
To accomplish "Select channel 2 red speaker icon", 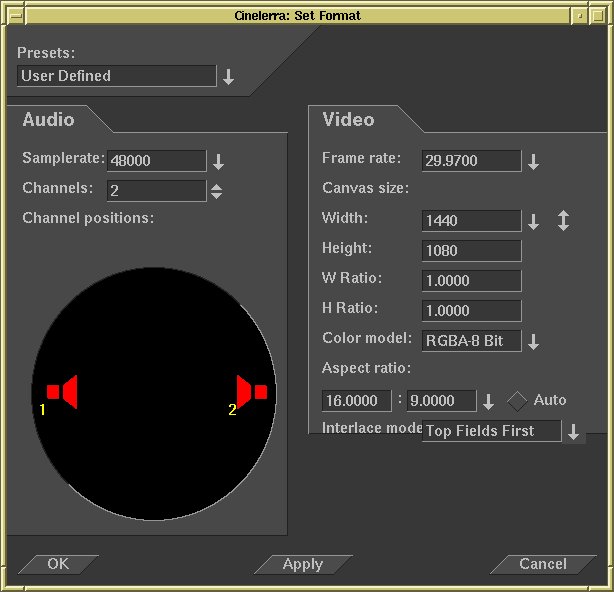I will point(252,392).
